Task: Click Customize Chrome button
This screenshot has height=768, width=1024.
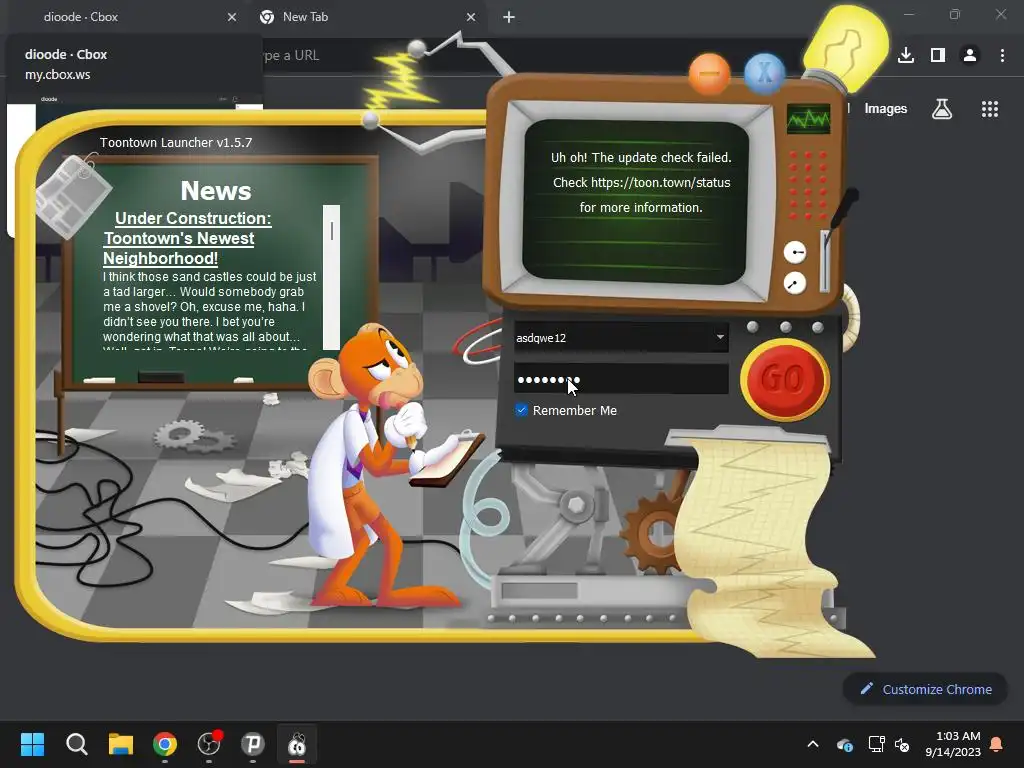Action: [925, 689]
